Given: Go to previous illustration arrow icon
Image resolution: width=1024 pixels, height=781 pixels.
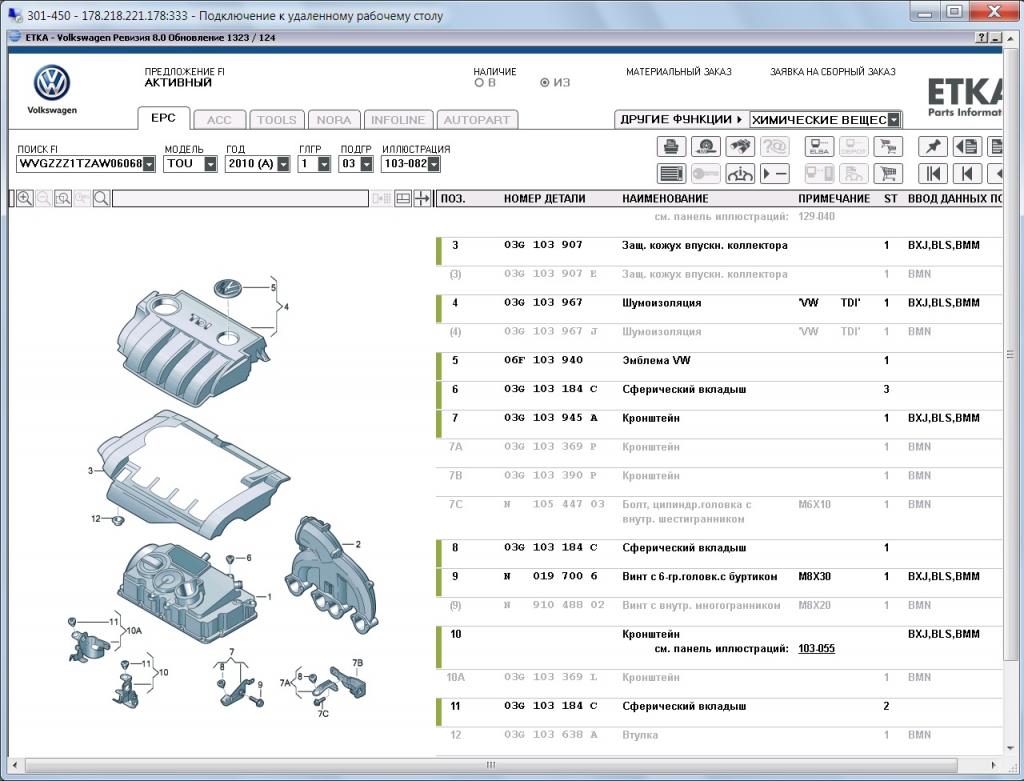Looking at the screenshot, I should pos(967,174).
